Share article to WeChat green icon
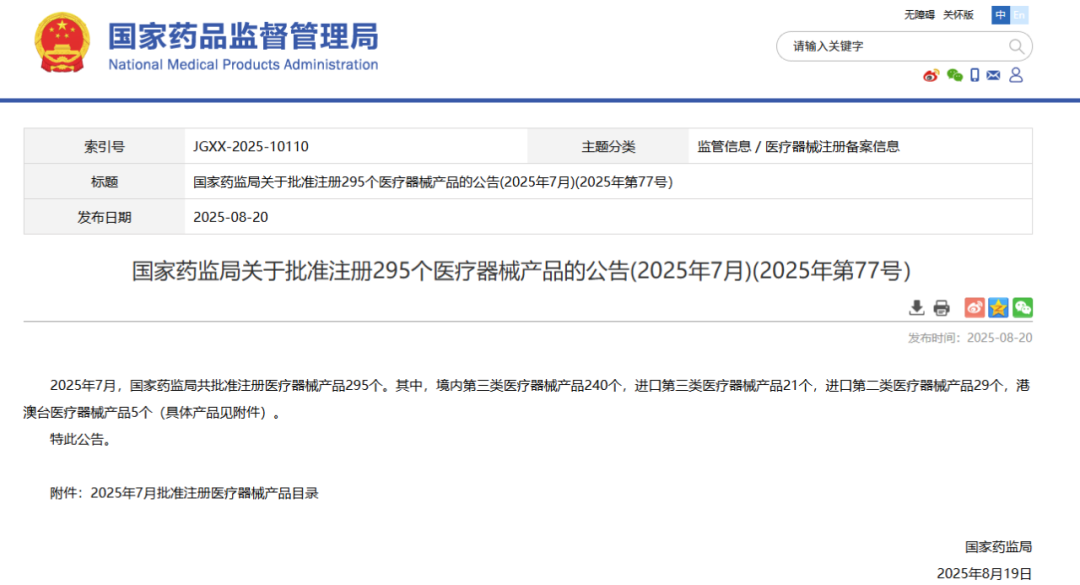The width and height of the screenshot is (1080, 585). pos(1022,307)
